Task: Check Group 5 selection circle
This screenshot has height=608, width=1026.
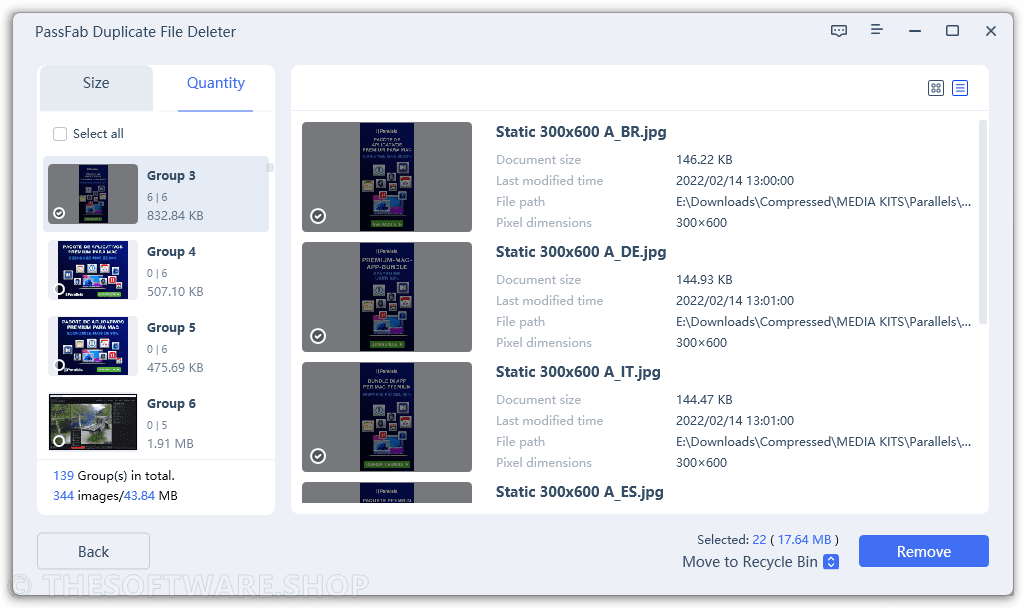Action: pos(59,365)
